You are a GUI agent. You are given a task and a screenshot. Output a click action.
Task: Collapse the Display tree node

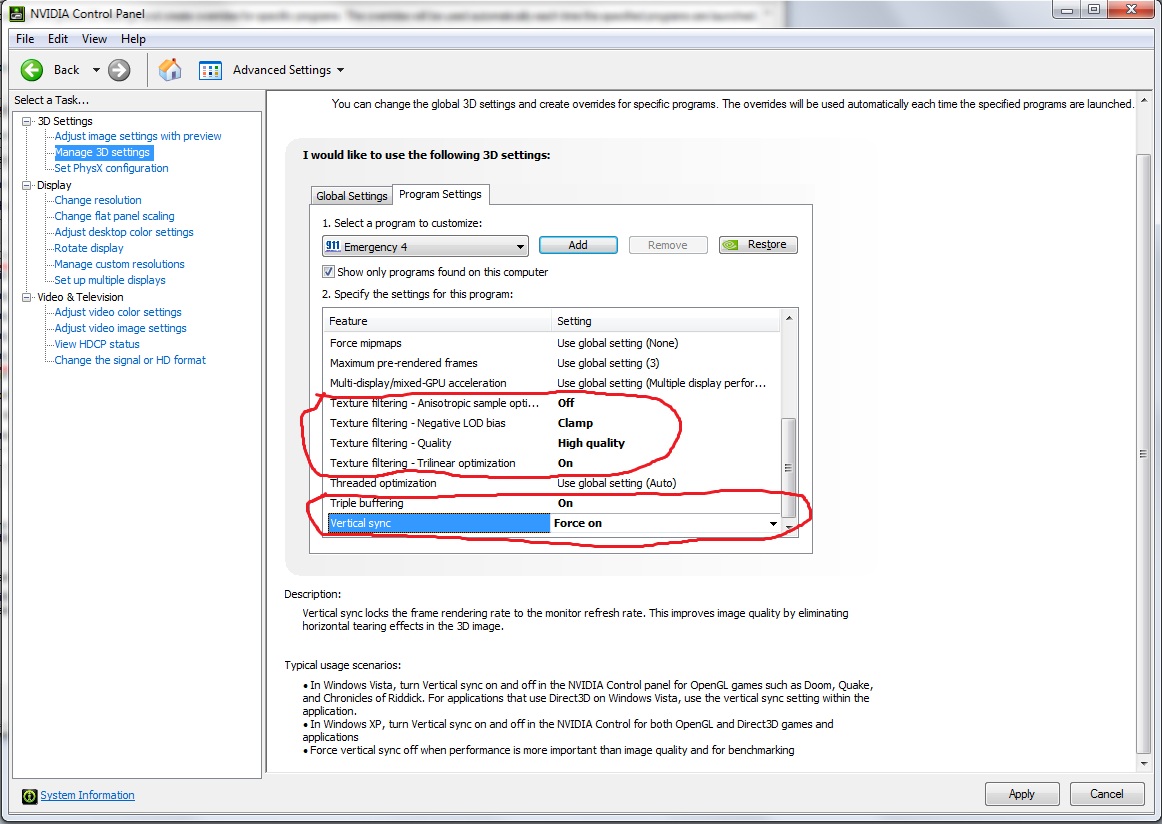coord(27,185)
